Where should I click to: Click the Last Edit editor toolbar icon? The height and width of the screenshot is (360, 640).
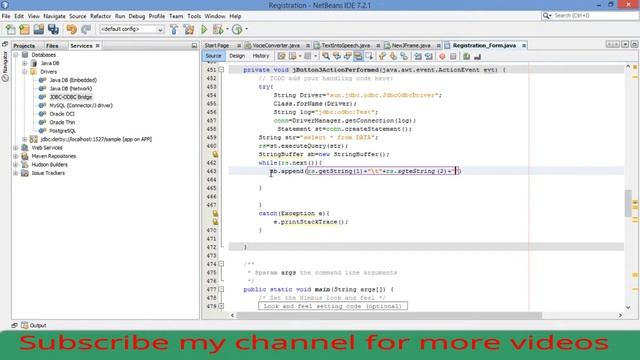pos(282,56)
